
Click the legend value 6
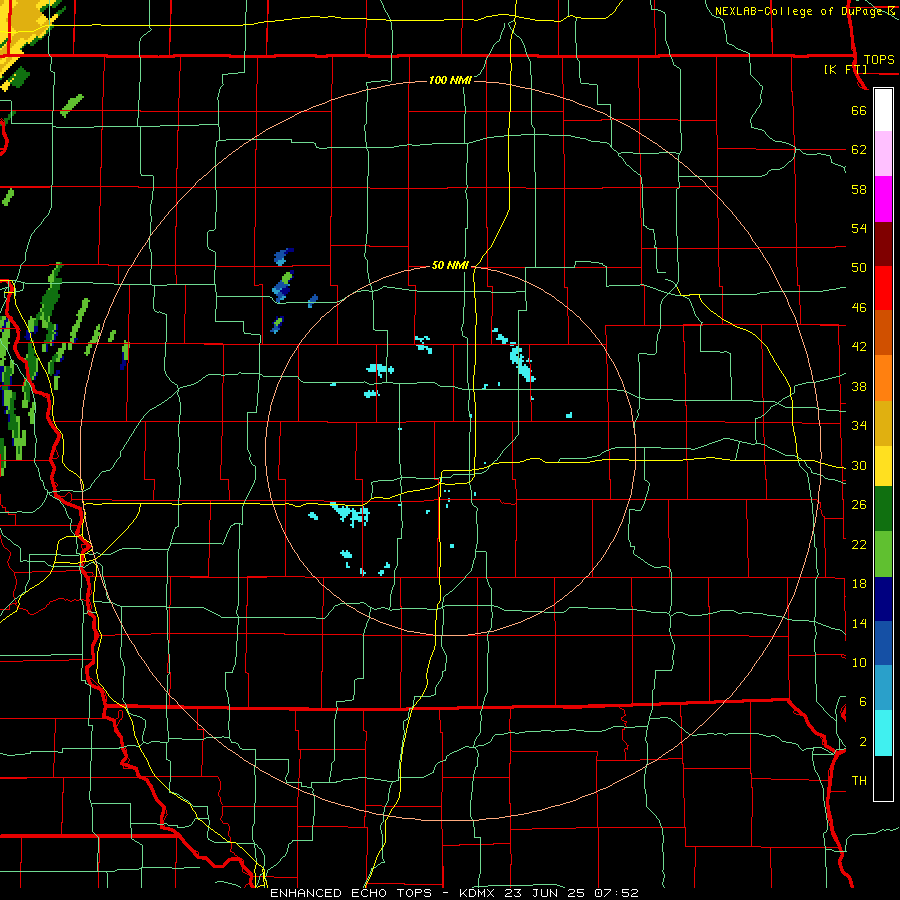863,701
